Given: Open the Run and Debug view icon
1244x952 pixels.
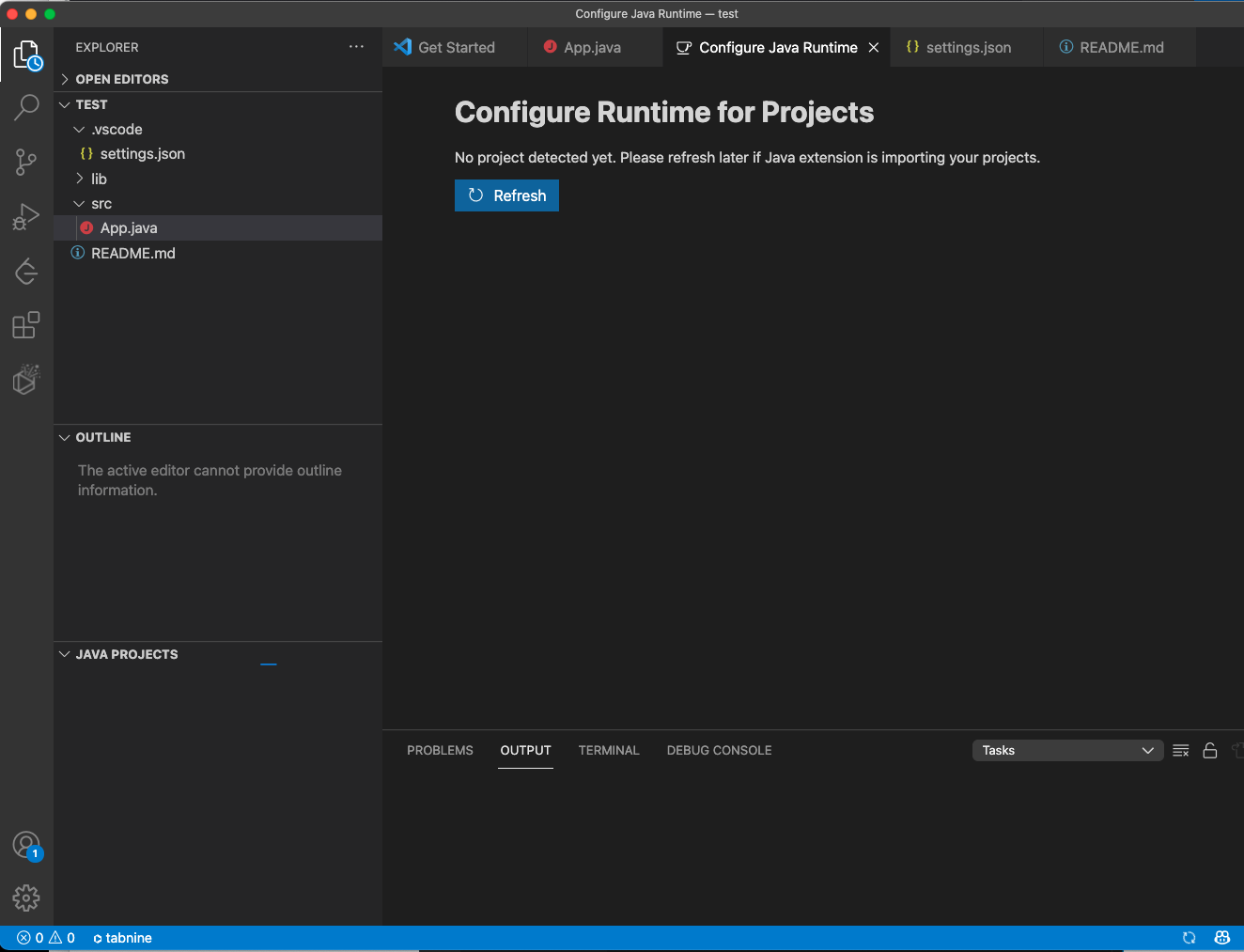Looking at the screenshot, I should pos(26,217).
